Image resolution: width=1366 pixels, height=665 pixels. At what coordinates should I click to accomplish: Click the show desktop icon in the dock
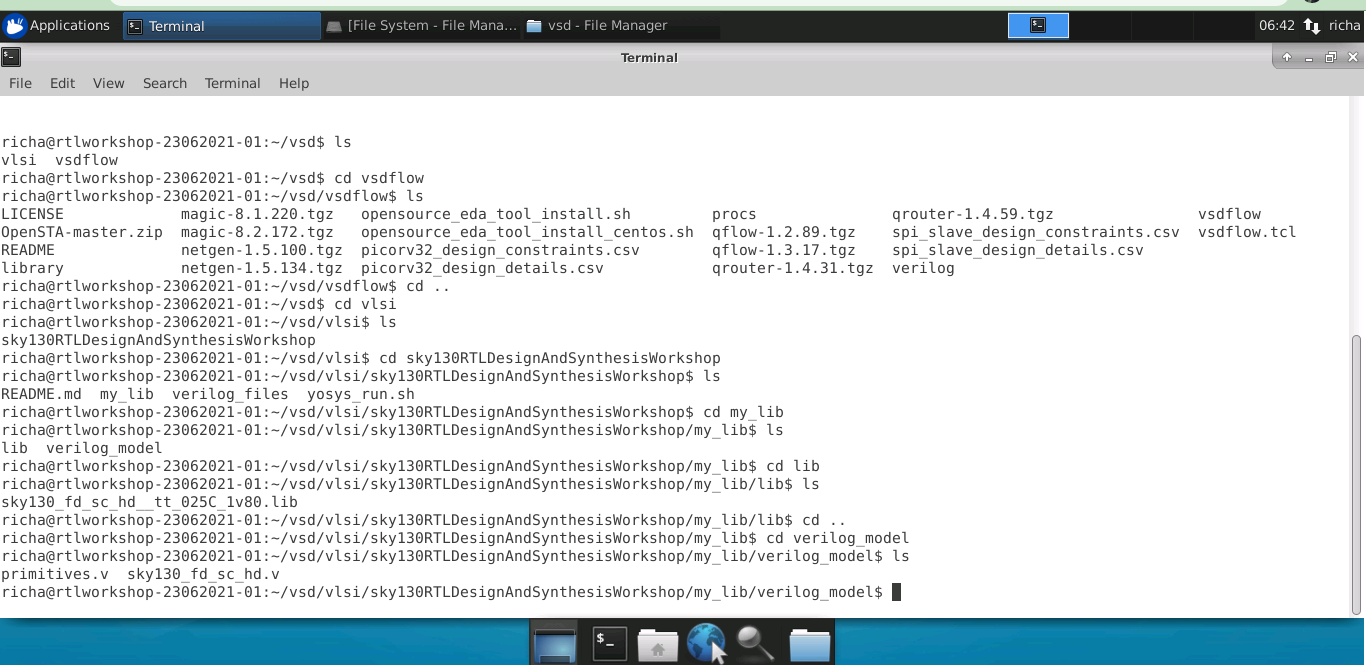pyautogui.click(x=555, y=643)
